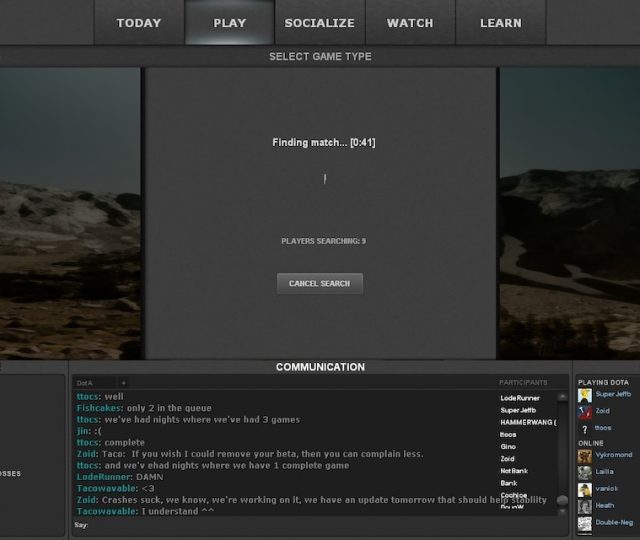Image resolution: width=640 pixels, height=540 pixels.
Task: Select HAMMERWANG in participants list
Action: tap(527, 422)
